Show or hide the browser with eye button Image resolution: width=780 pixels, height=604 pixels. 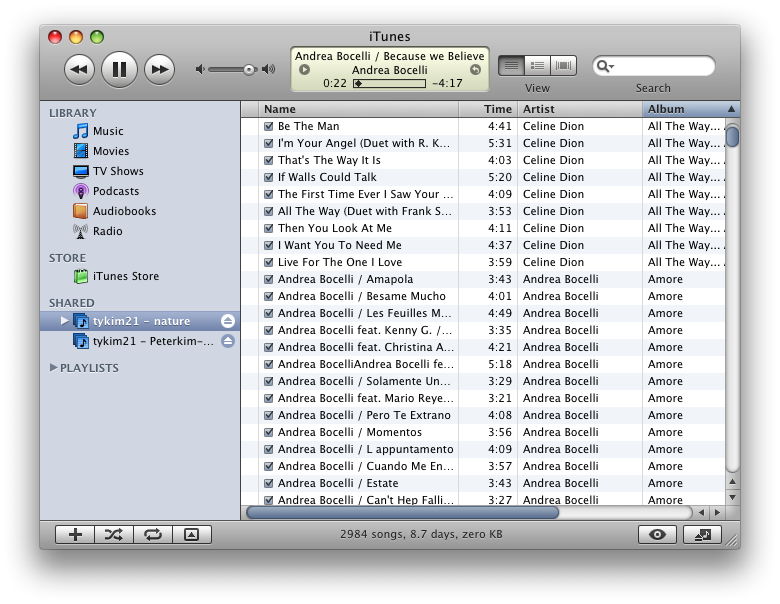click(x=657, y=535)
